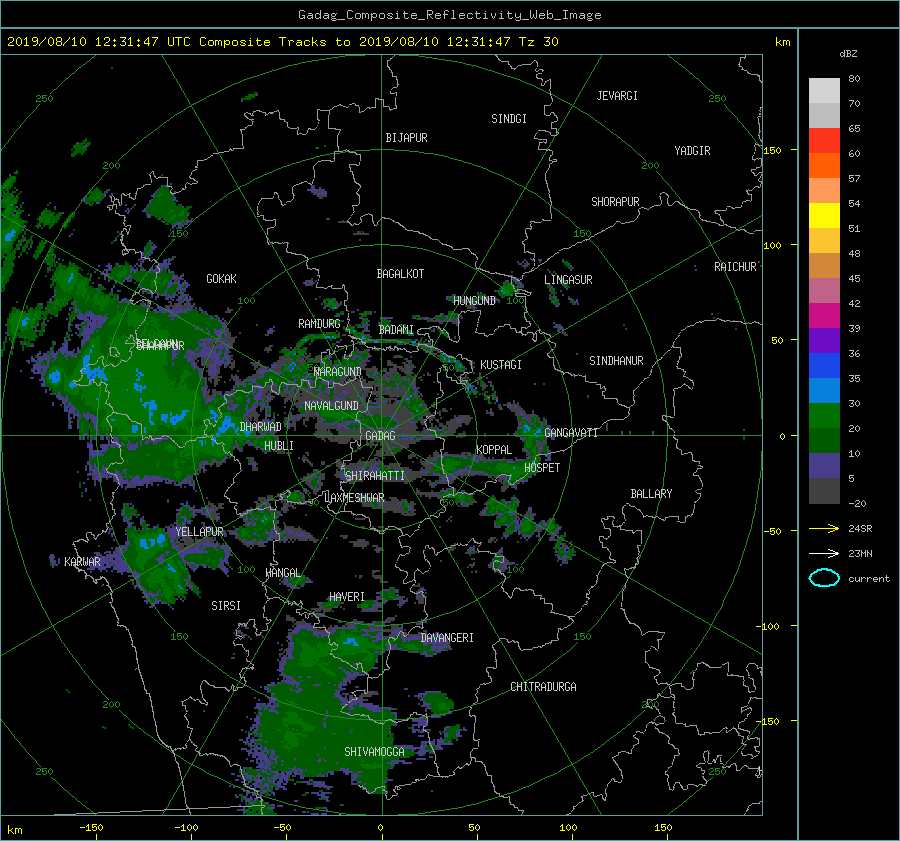
Task: Select the HANGAL label
Action: (282, 573)
